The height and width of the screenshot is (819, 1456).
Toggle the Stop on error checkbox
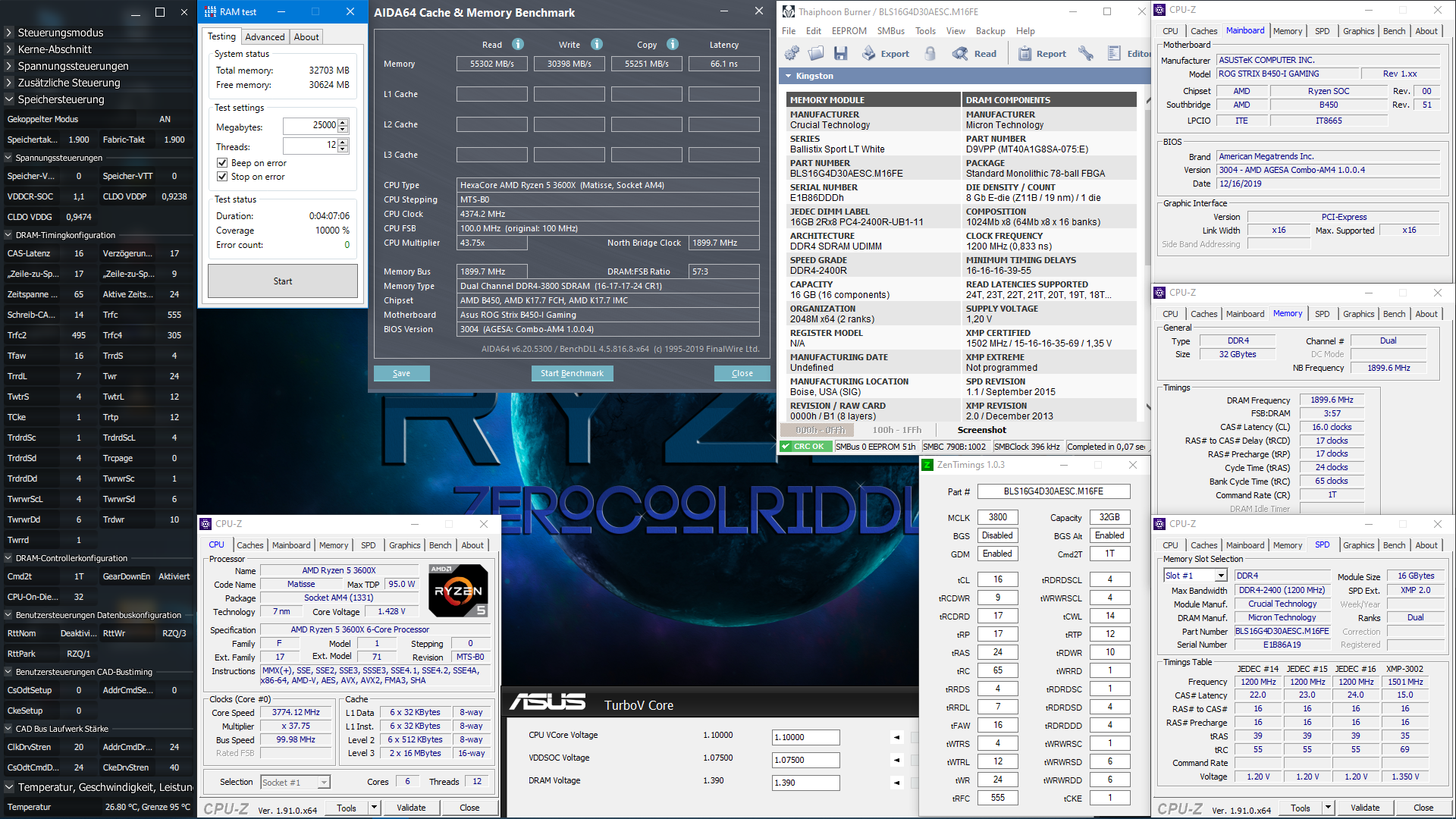point(222,177)
